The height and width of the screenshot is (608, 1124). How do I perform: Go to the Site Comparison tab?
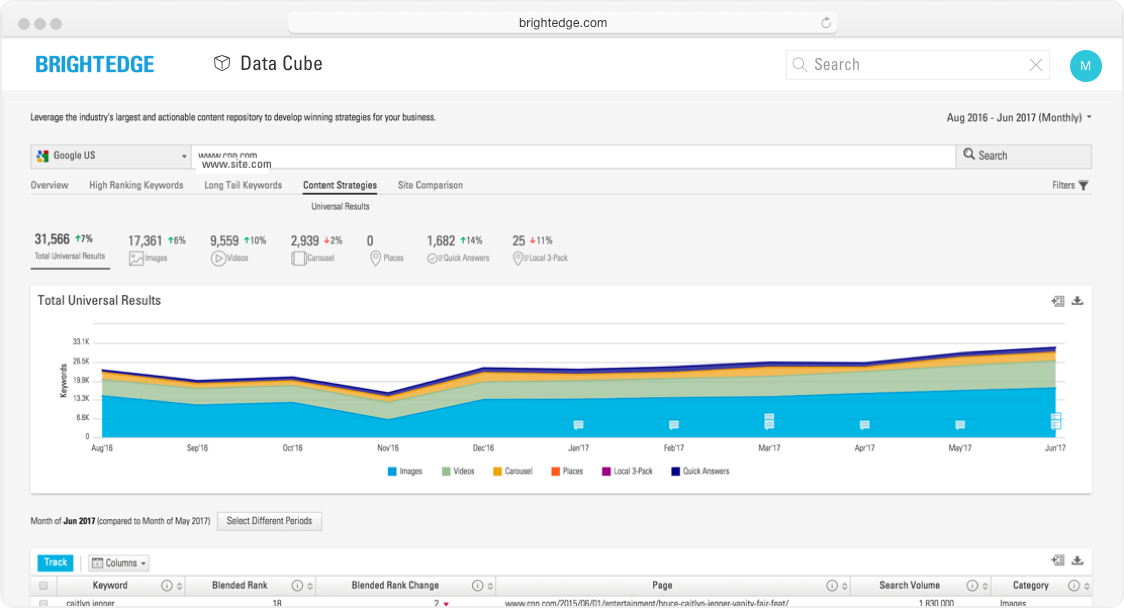tap(430, 185)
